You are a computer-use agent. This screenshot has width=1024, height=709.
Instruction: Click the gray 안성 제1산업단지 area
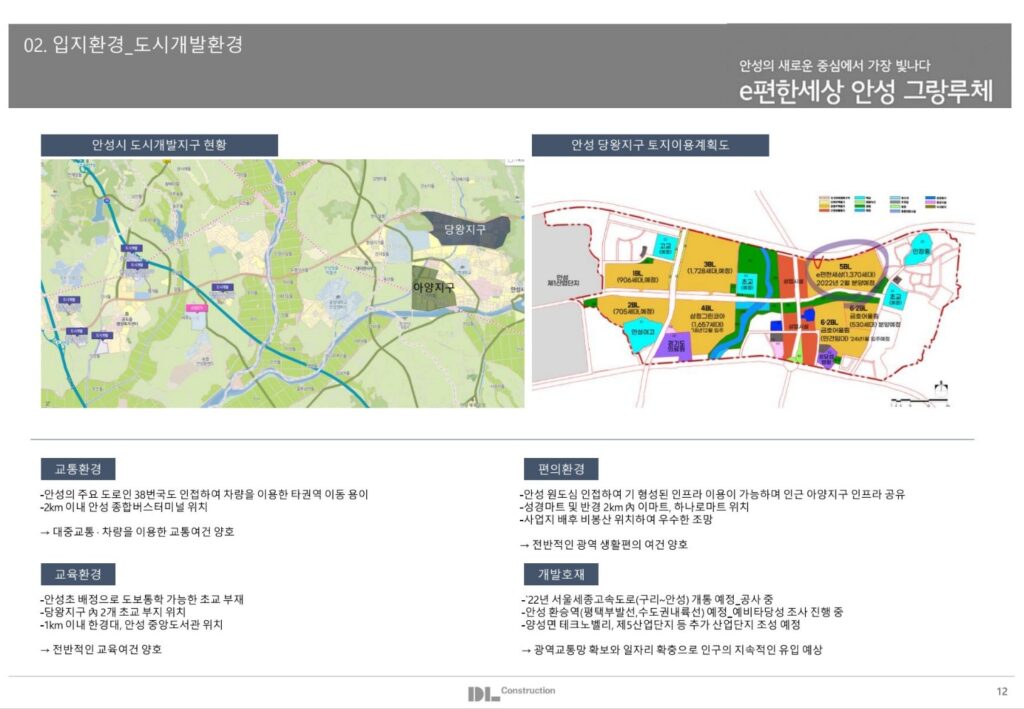(562, 281)
